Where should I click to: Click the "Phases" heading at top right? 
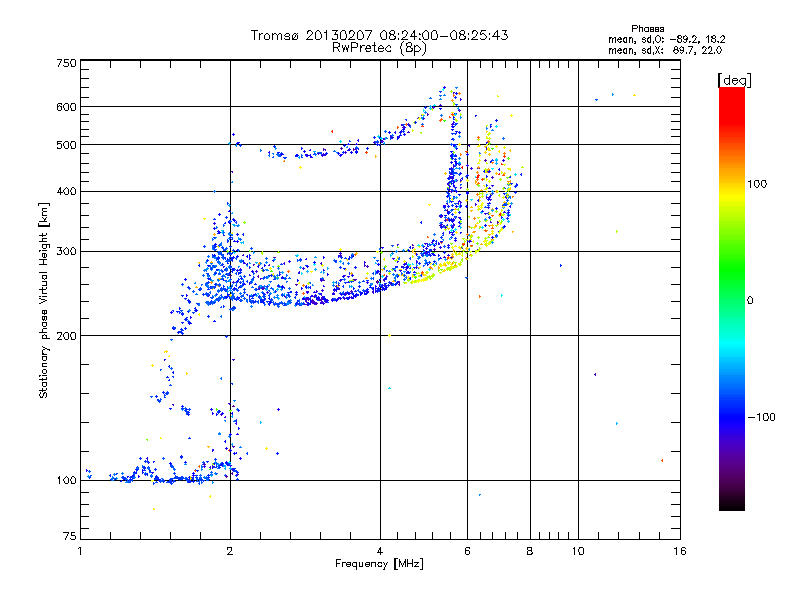coord(647,29)
